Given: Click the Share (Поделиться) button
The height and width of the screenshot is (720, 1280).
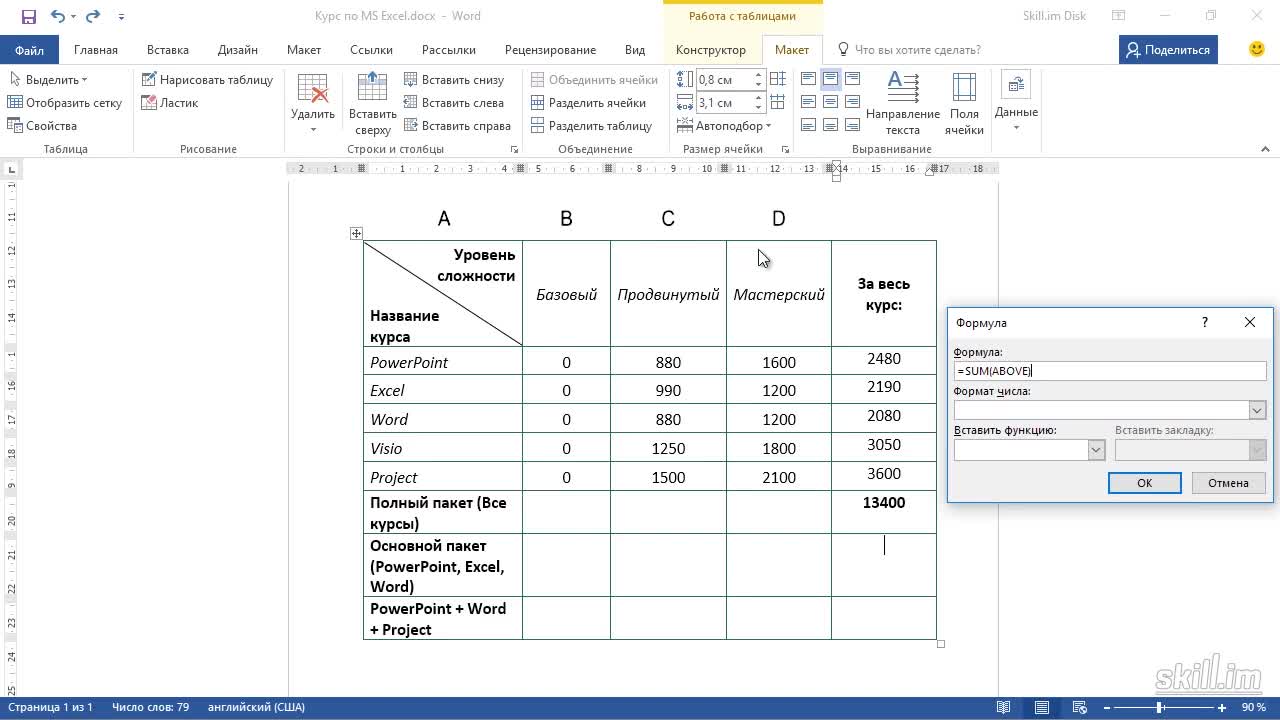Looking at the screenshot, I should (1168, 49).
